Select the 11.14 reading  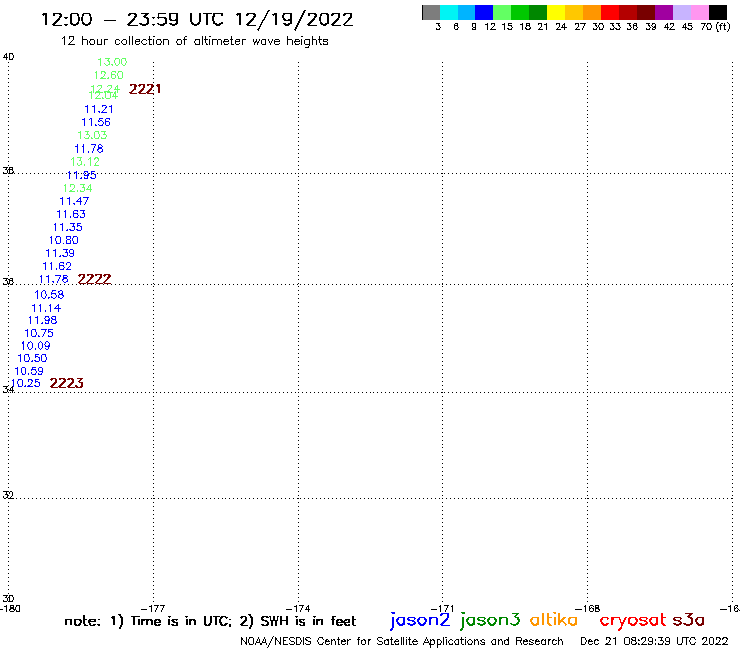tap(46, 308)
